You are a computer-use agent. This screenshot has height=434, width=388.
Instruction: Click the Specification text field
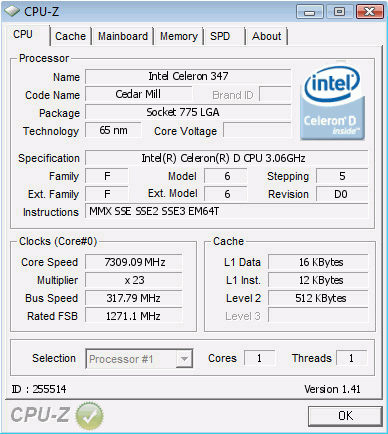click(227, 158)
